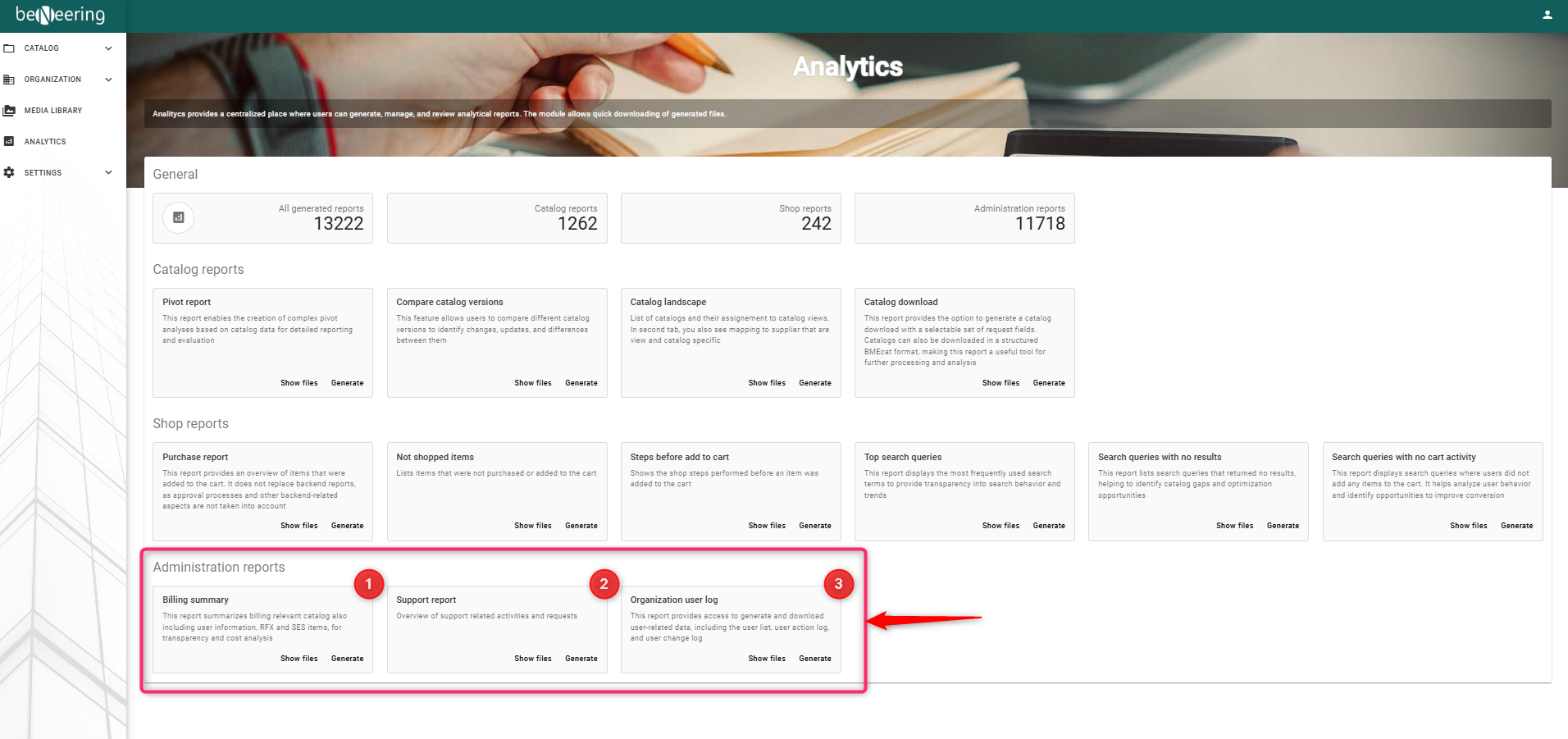Click the Media Library icon in sidebar

pyautogui.click(x=10, y=111)
